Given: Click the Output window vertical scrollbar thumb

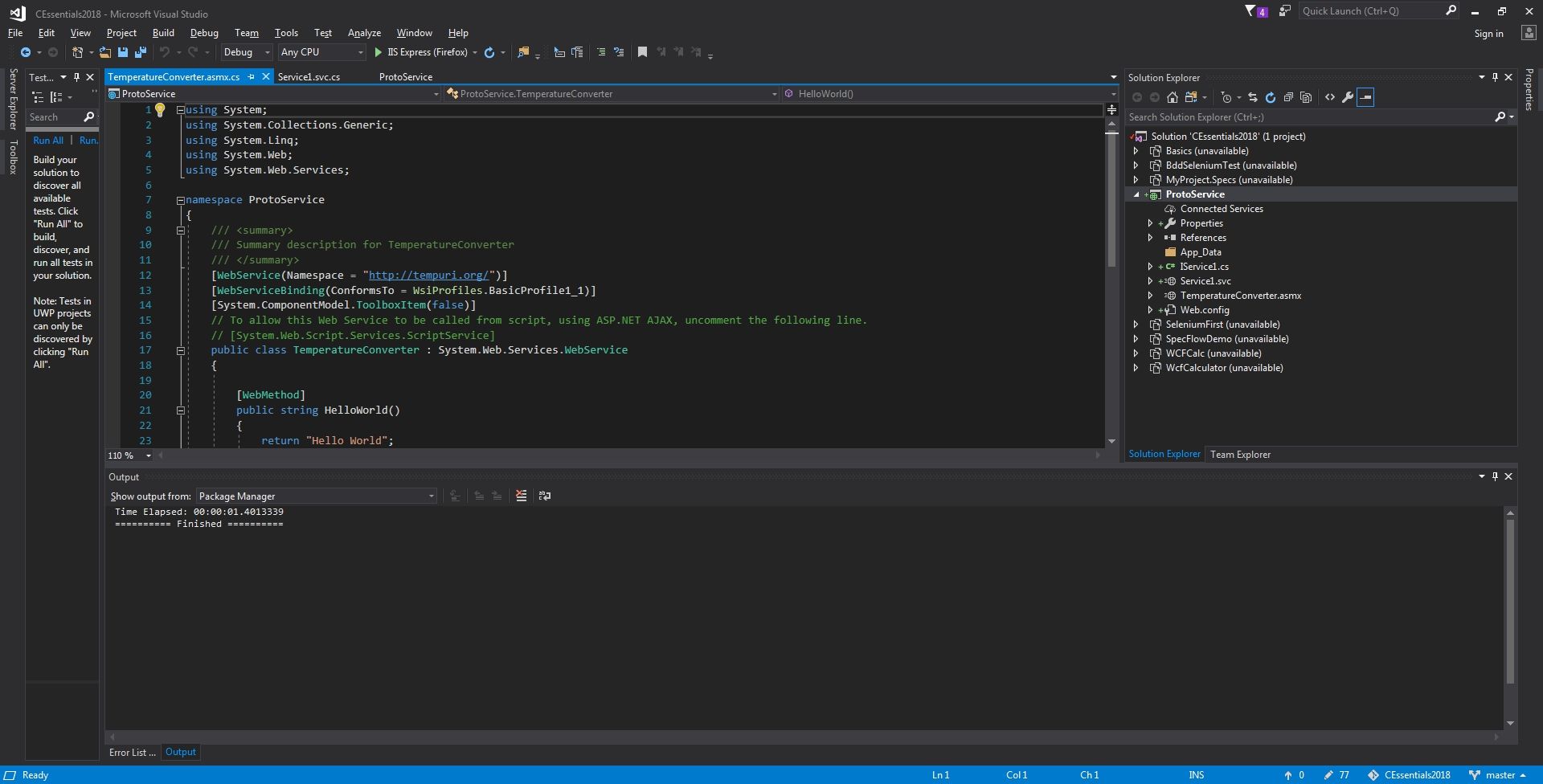Looking at the screenshot, I should [x=1510, y=602].
